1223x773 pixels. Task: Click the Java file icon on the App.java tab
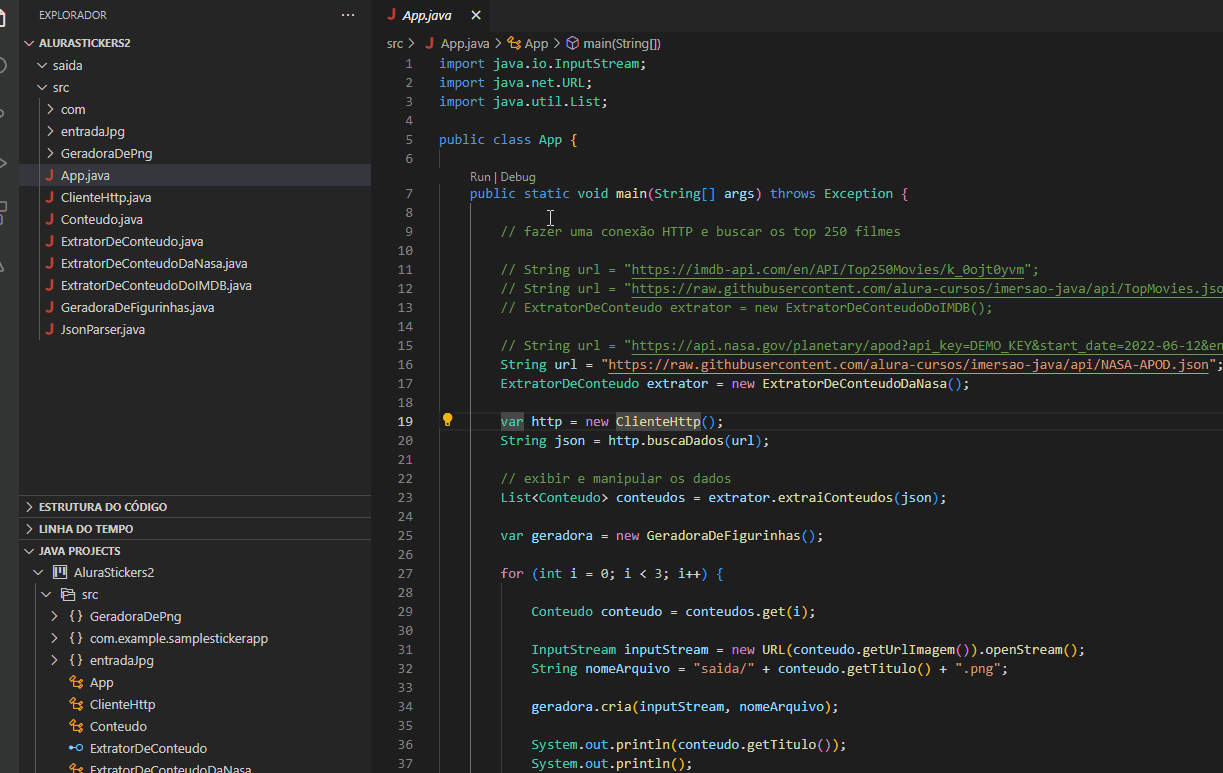(x=392, y=15)
